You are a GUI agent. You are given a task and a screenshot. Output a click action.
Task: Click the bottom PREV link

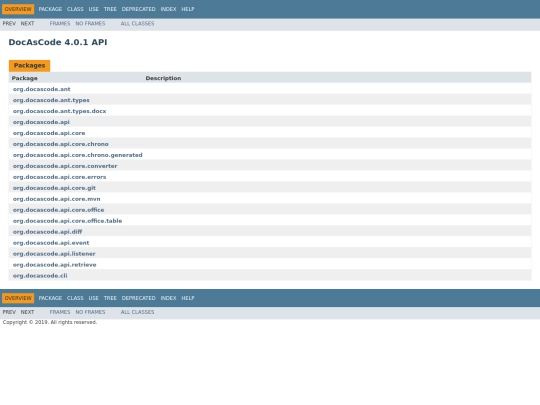(9, 312)
